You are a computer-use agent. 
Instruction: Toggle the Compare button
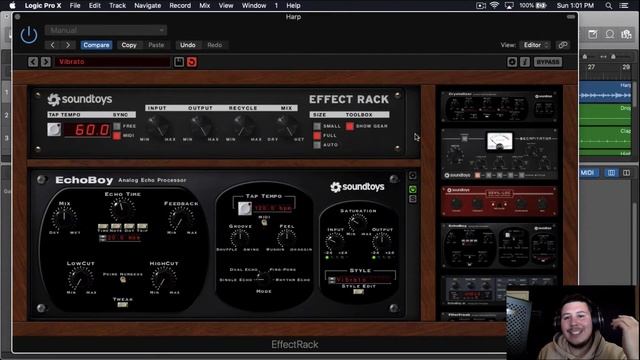(x=96, y=45)
